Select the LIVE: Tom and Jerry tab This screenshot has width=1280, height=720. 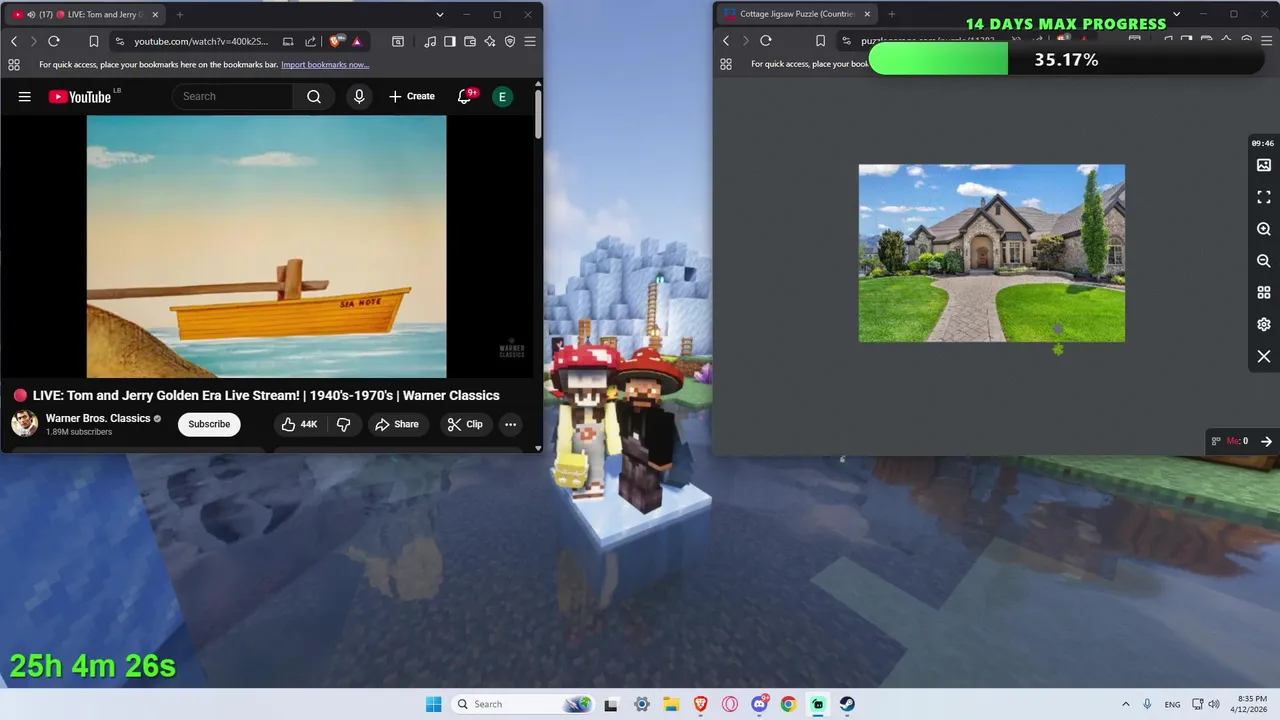pyautogui.click(x=85, y=15)
